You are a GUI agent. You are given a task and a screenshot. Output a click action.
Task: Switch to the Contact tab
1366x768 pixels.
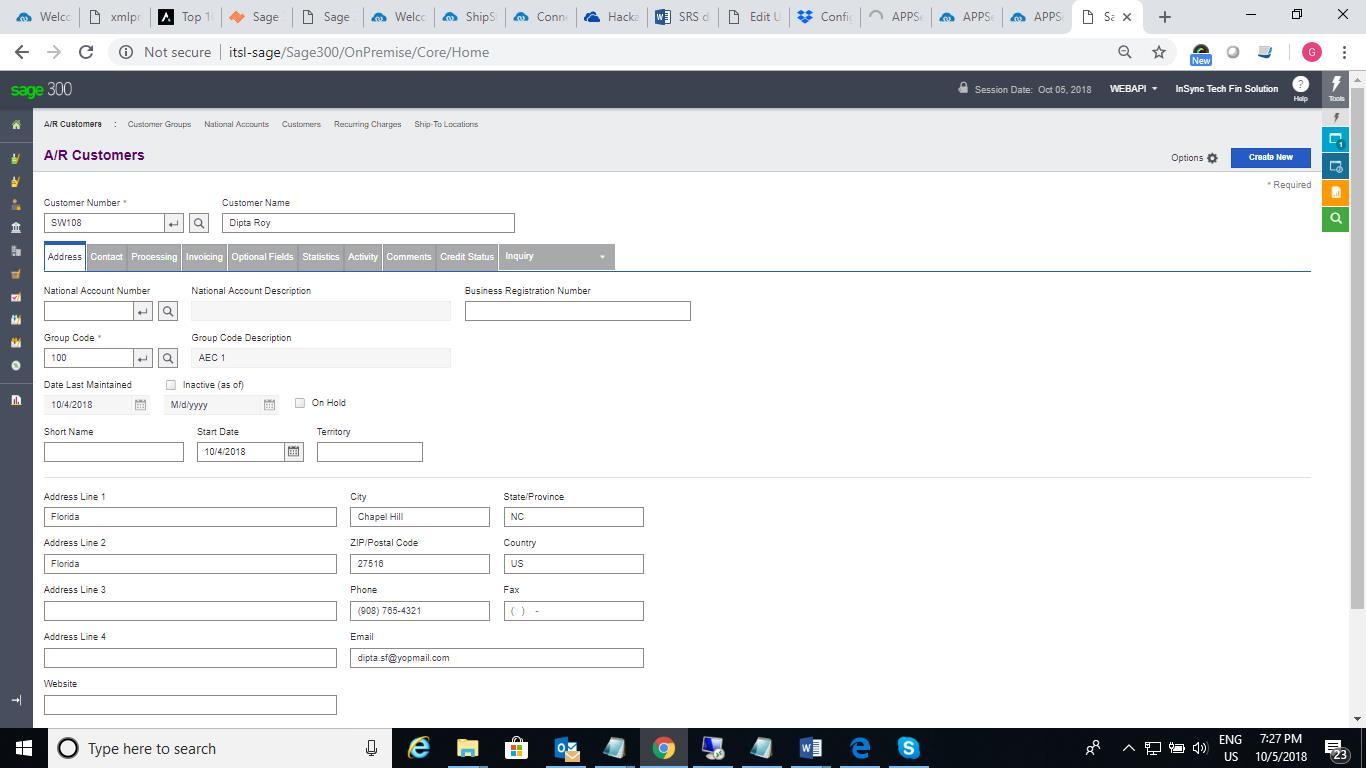106,257
